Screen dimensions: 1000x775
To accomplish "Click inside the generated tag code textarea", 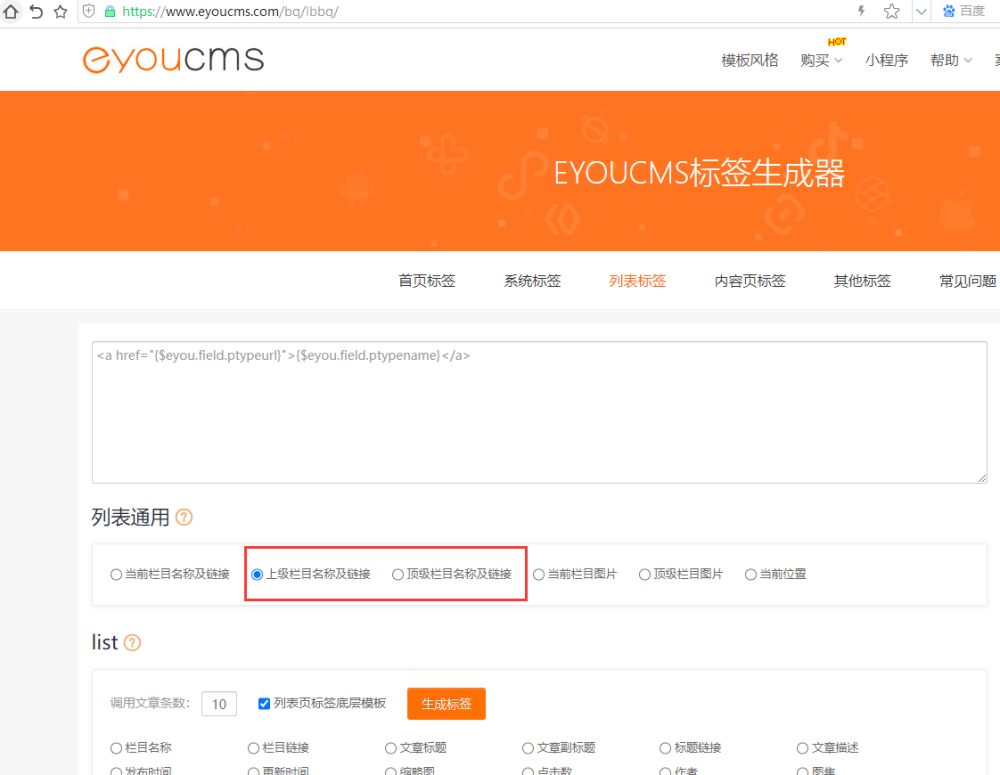I will (x=540, y=412).
